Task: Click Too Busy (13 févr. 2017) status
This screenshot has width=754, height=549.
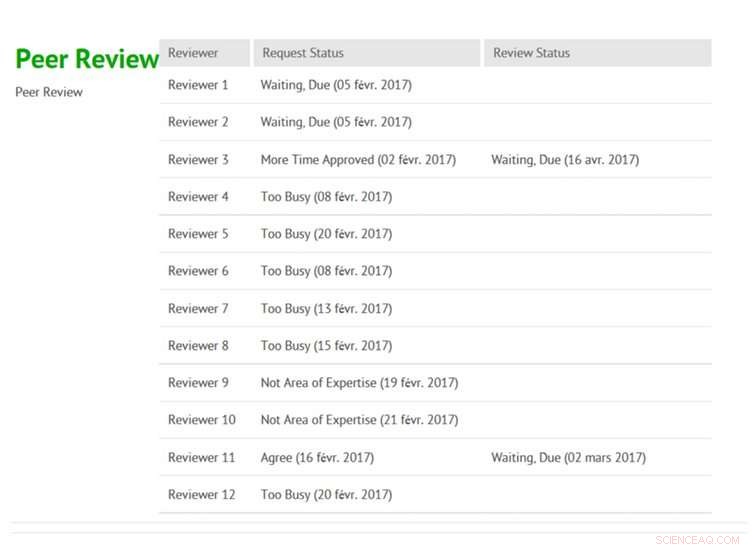Action: point(326,309)
